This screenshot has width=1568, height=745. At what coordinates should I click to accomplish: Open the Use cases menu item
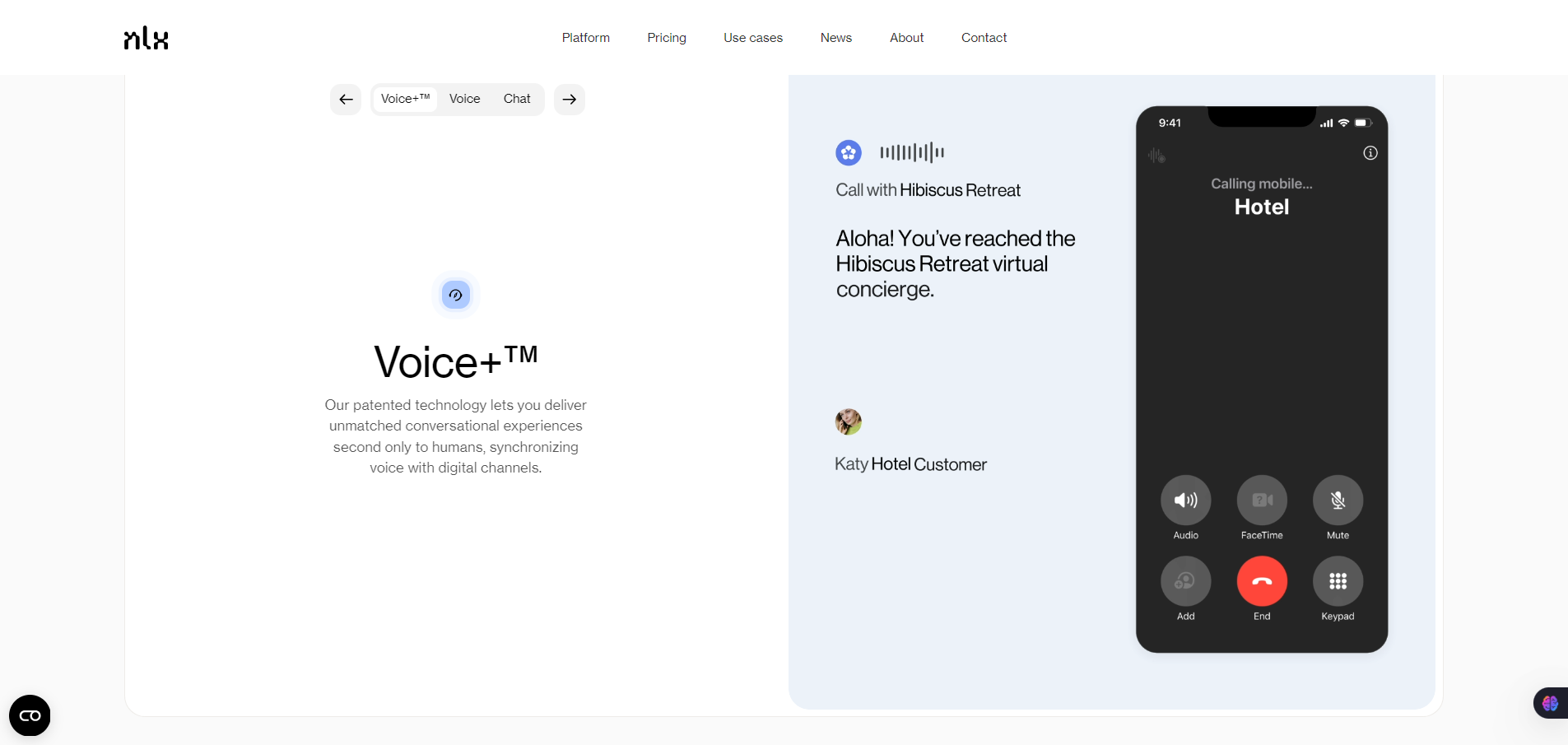(752, 38)
